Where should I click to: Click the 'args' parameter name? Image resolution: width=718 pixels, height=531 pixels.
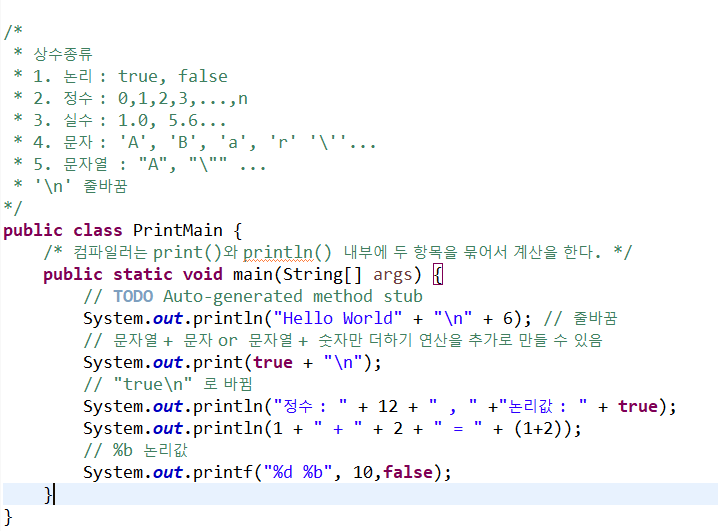click(392, 275)
